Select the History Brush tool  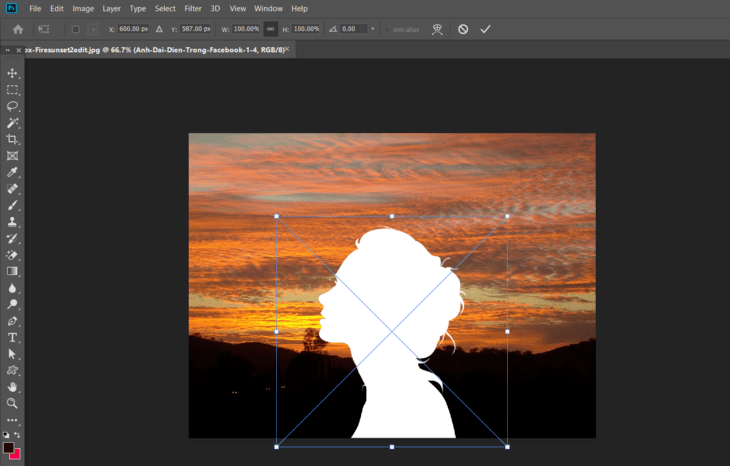[12, 238]
